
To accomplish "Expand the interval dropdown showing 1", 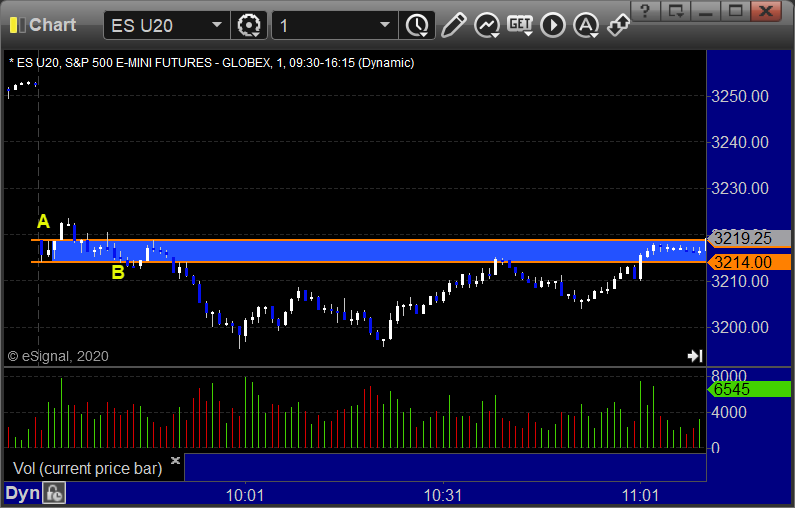I will pyautogui.click(x=385, y=25).
